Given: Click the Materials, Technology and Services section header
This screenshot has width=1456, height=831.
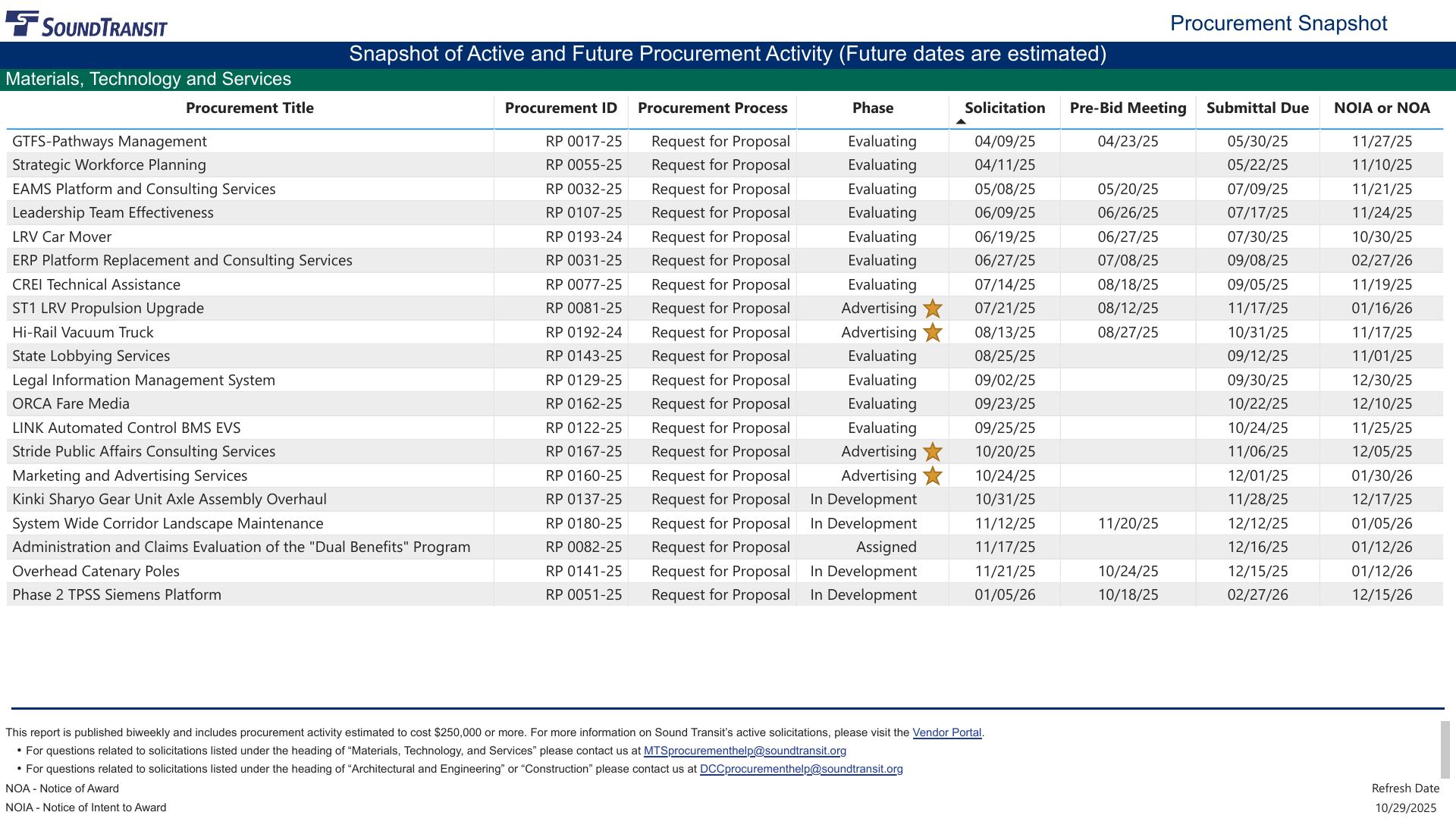Looking at the screenshot, I should pyautogui.click(x=149, y=80).
